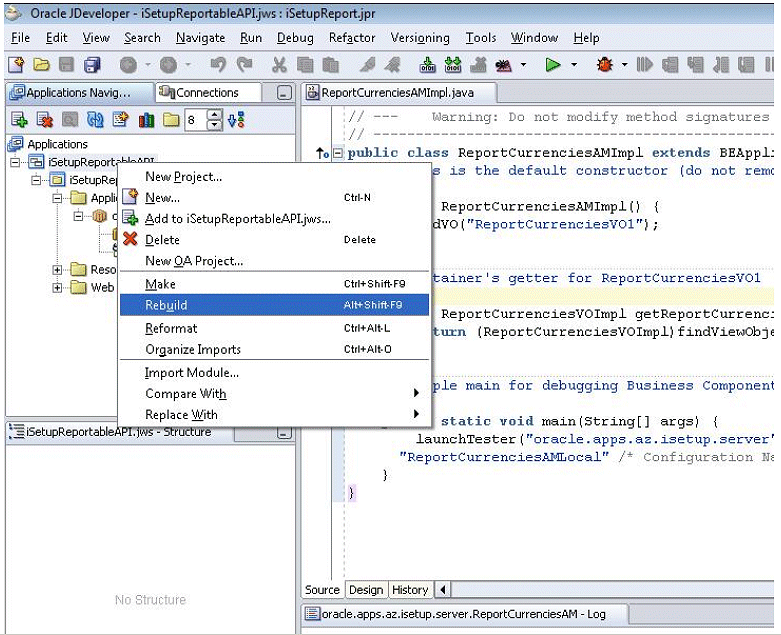
Task: Collapse the Application Sources folder node
Action: pyautogui.click(x=57, y=198)
